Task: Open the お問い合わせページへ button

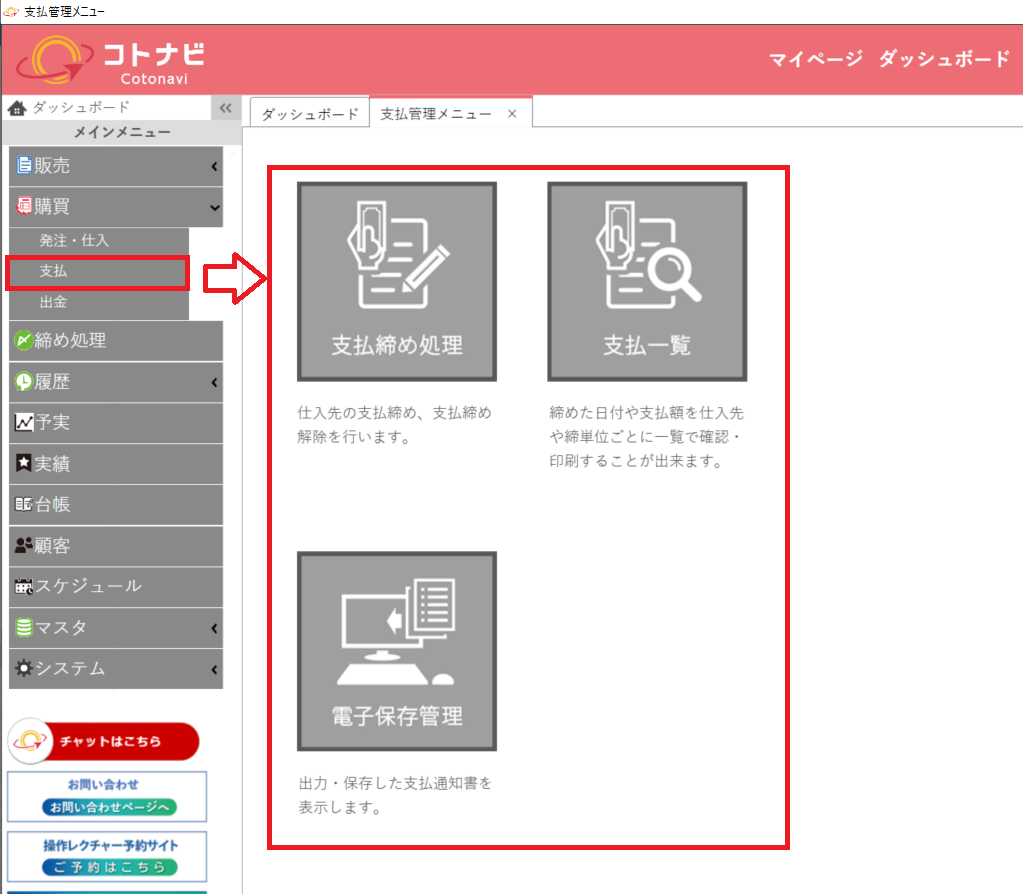Action: pyautogui.click(x=108, y=806)
